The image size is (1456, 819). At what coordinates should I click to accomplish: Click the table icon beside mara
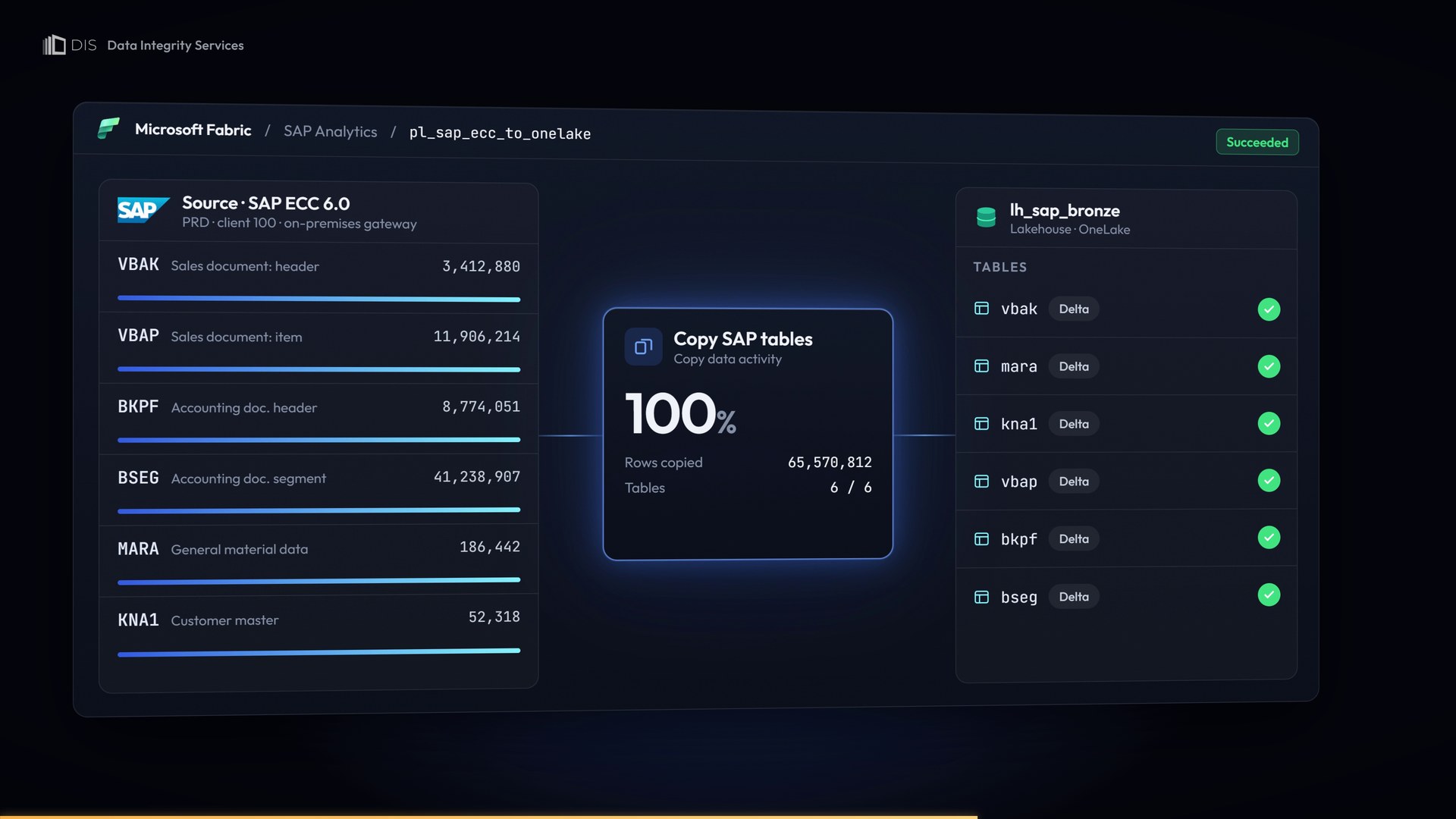[x=981, y=366]
